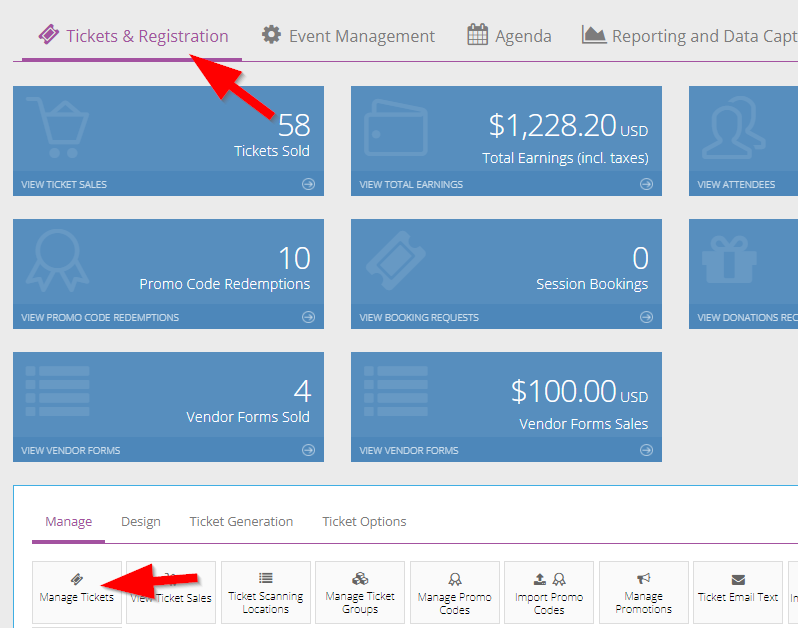This screenshot has height=628, width=798.
Task: Click the calendar icon beside Agenda
Action: 477,35
